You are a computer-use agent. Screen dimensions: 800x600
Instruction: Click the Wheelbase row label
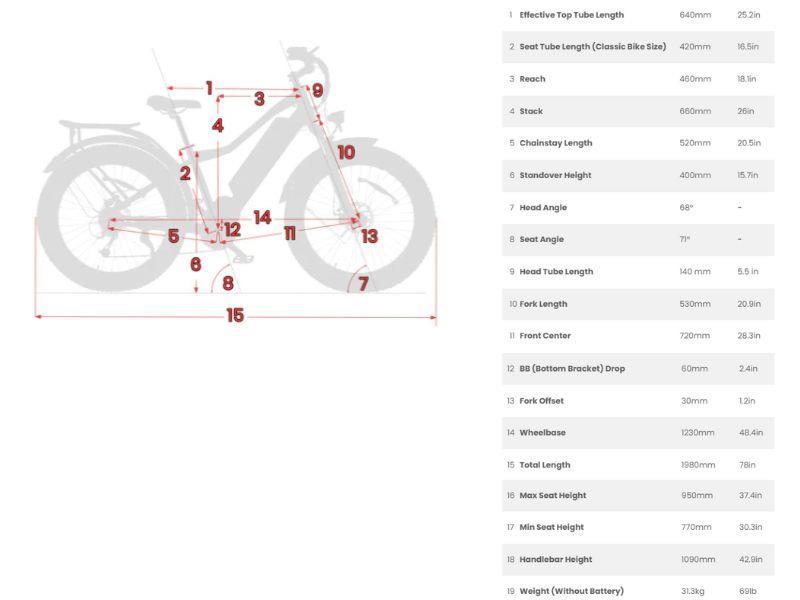(x=542, y=433)
